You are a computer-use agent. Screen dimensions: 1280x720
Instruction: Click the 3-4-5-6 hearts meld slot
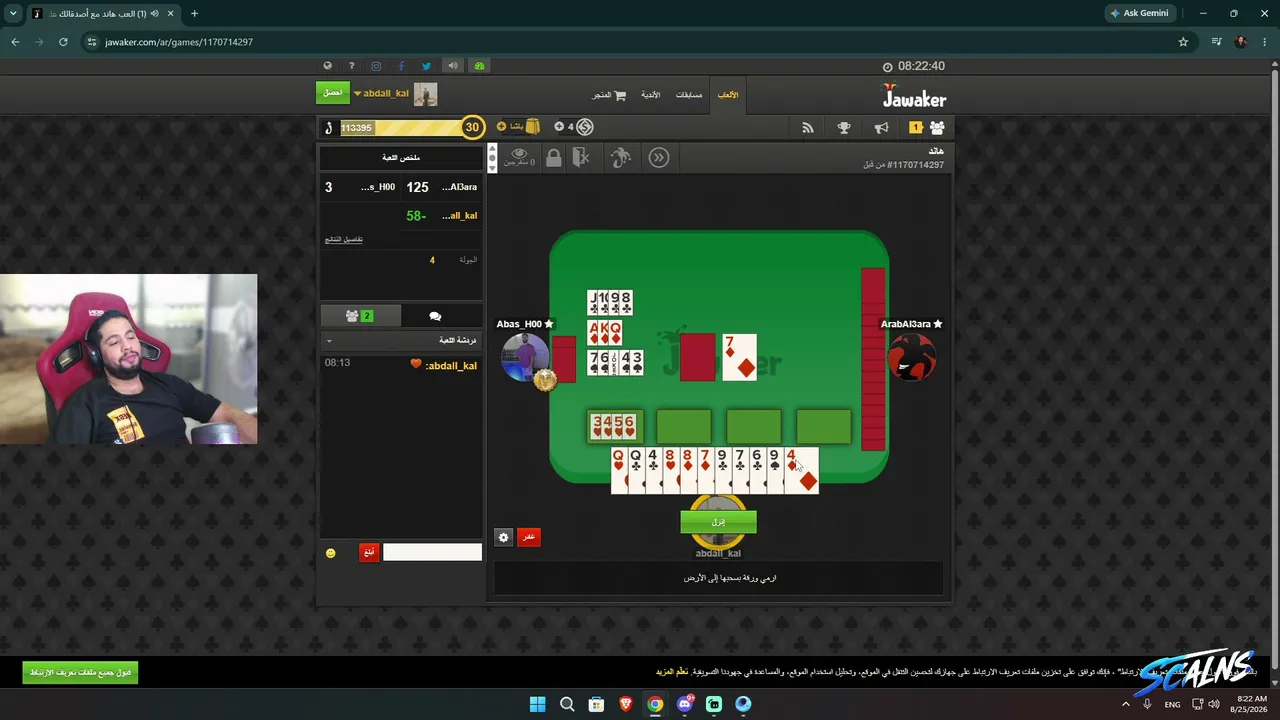613,426
